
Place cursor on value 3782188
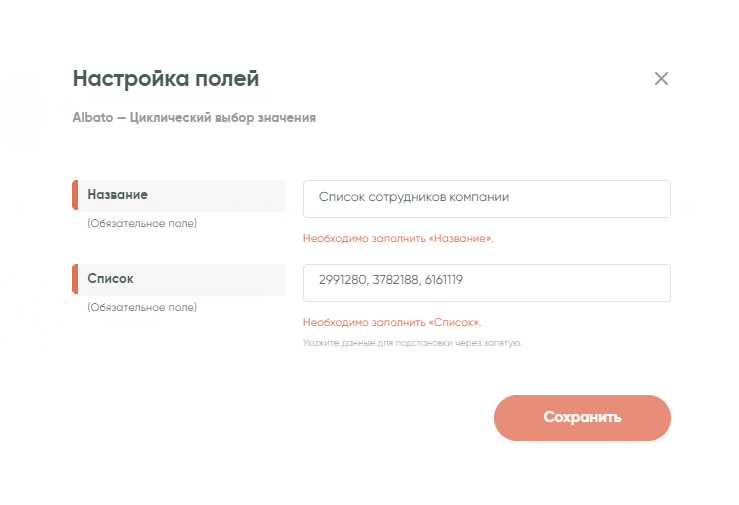pos(393,282)
